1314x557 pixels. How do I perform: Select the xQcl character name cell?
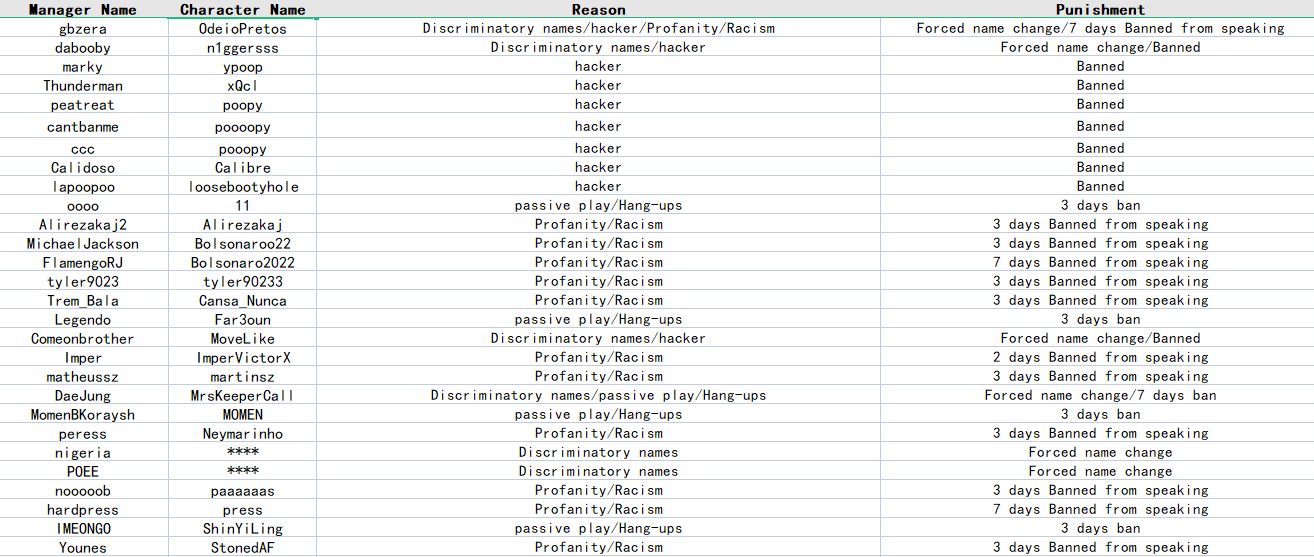click(x=243, y=85)
